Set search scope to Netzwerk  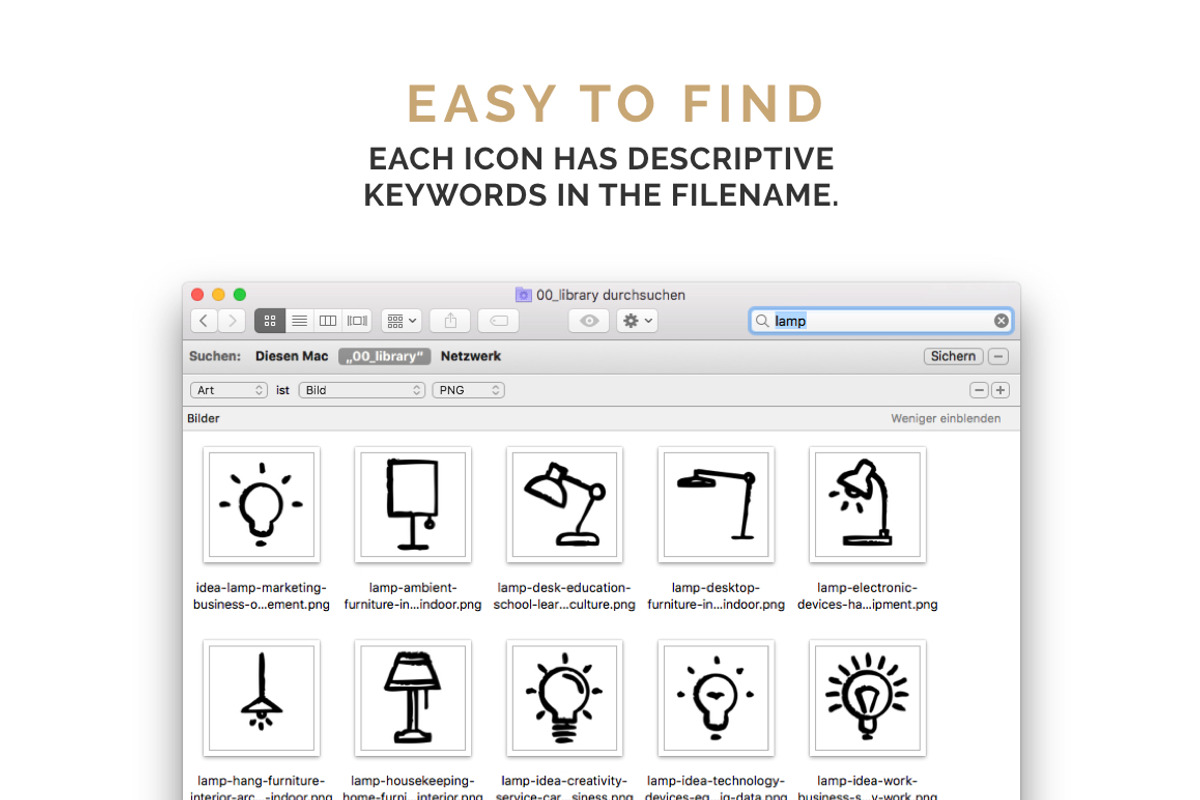point(471,356)
